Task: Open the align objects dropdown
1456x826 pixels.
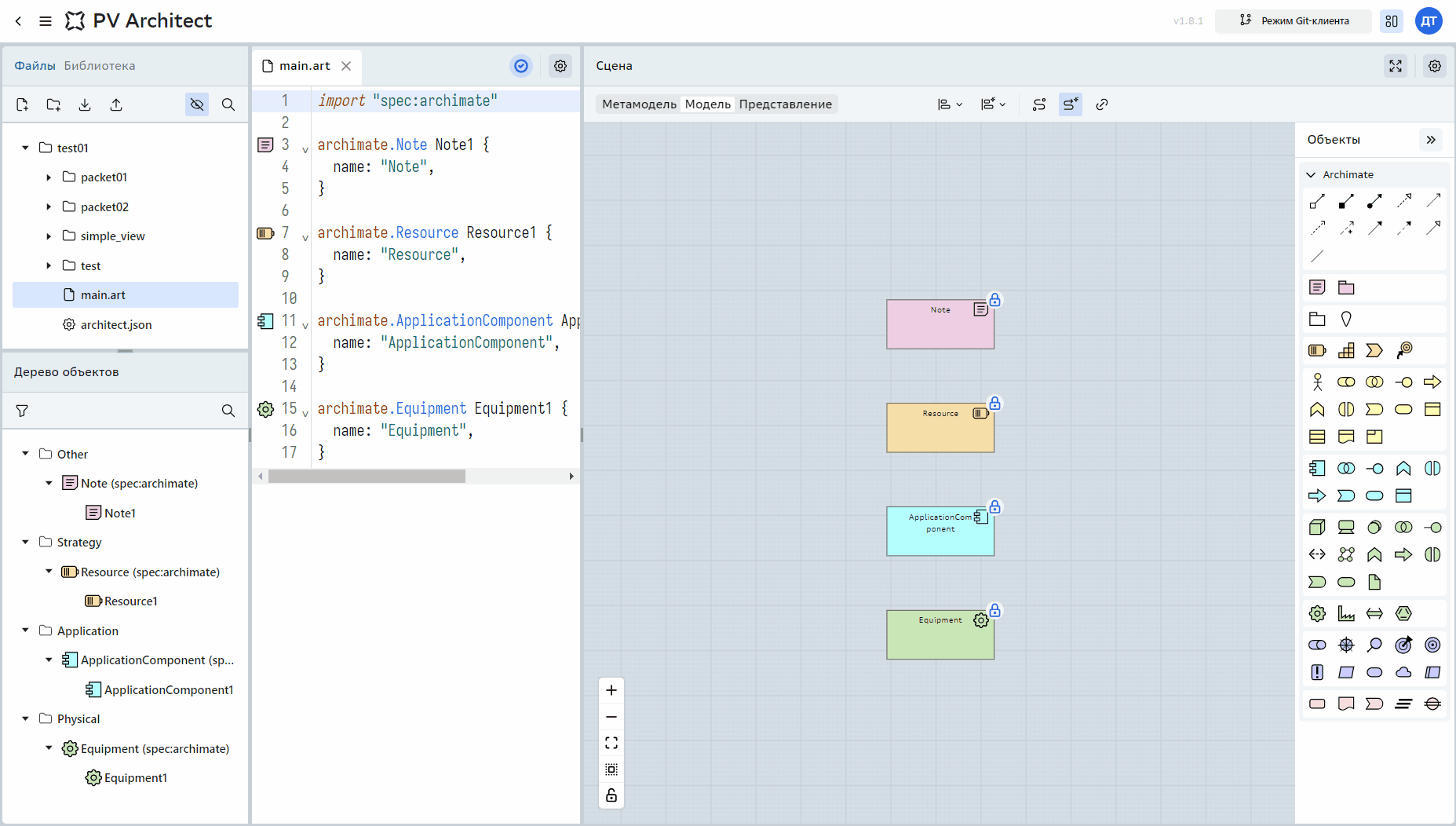Action: (x=950, y=104)
